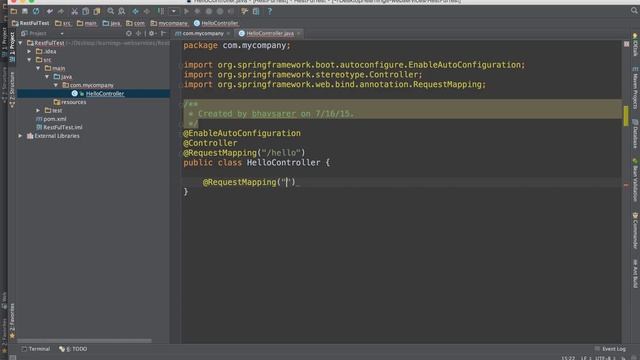Click the Make Project build icon
This screenshot has height=360, width=640.
click(x=161, y=11)
